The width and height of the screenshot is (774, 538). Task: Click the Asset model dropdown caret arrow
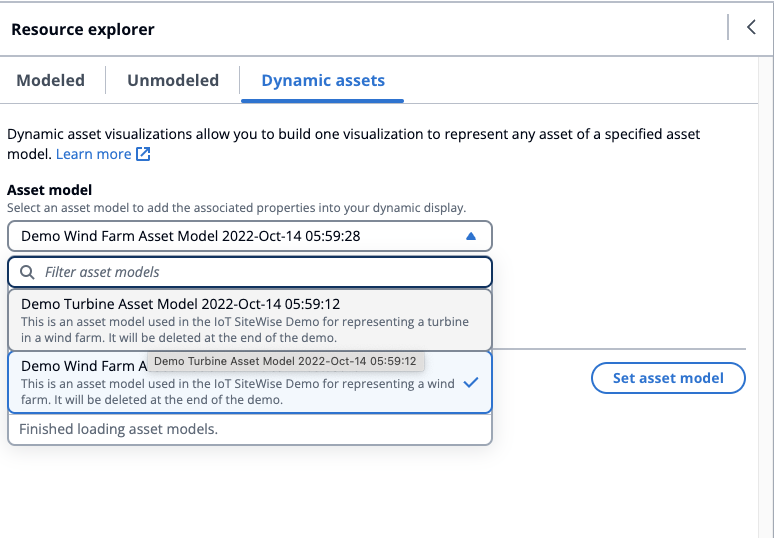click(x=472, y=236)
